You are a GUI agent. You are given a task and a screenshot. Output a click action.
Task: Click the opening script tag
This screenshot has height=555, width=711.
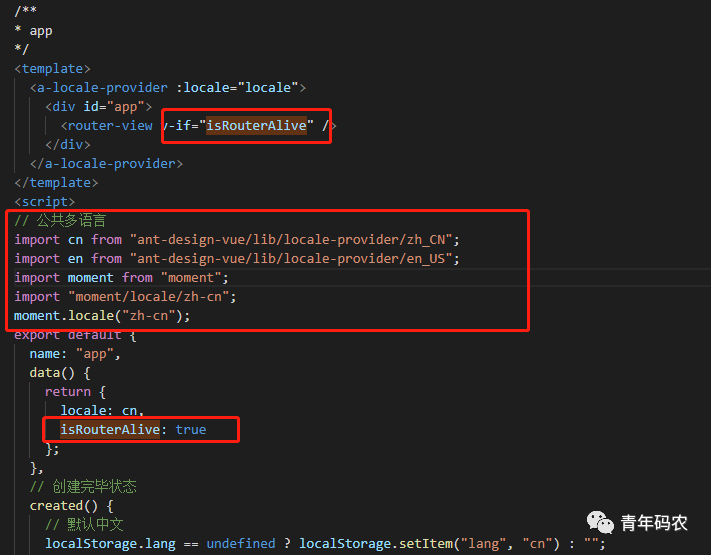click(x=45, y=202)
